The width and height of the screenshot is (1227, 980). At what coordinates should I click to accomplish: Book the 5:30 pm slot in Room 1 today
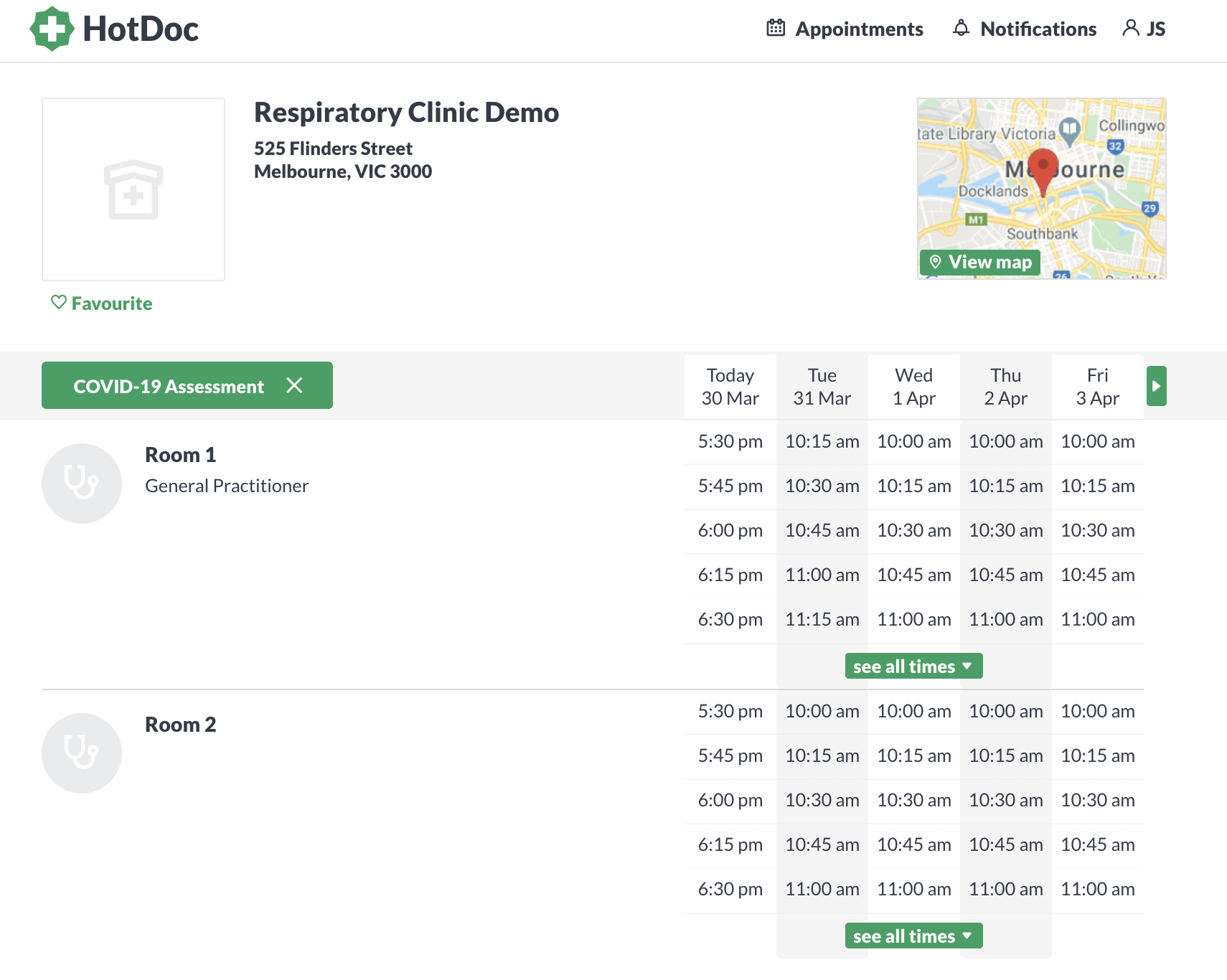(x=730, y=441)
